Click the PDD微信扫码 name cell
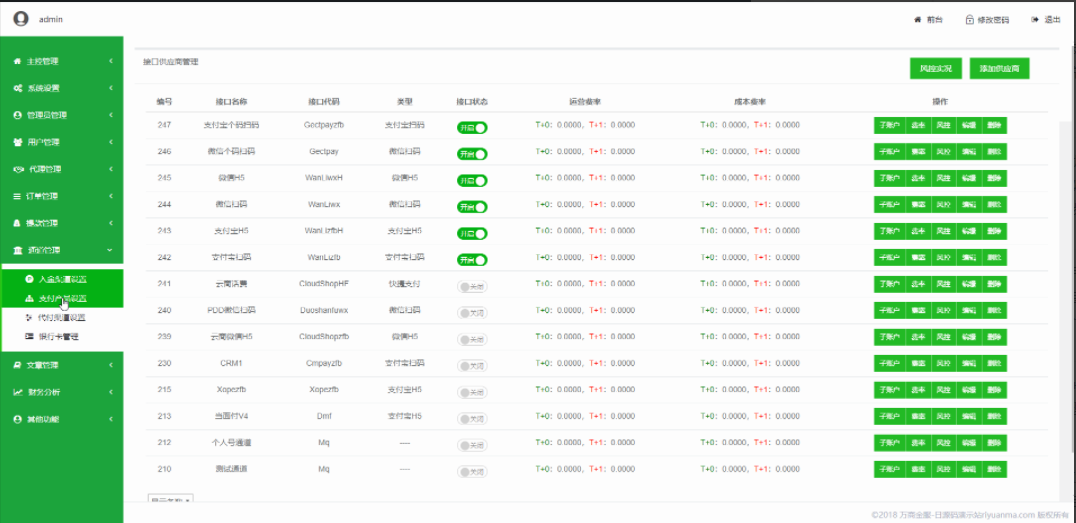This screenshot has height=523, width=1076. [231, 310]
